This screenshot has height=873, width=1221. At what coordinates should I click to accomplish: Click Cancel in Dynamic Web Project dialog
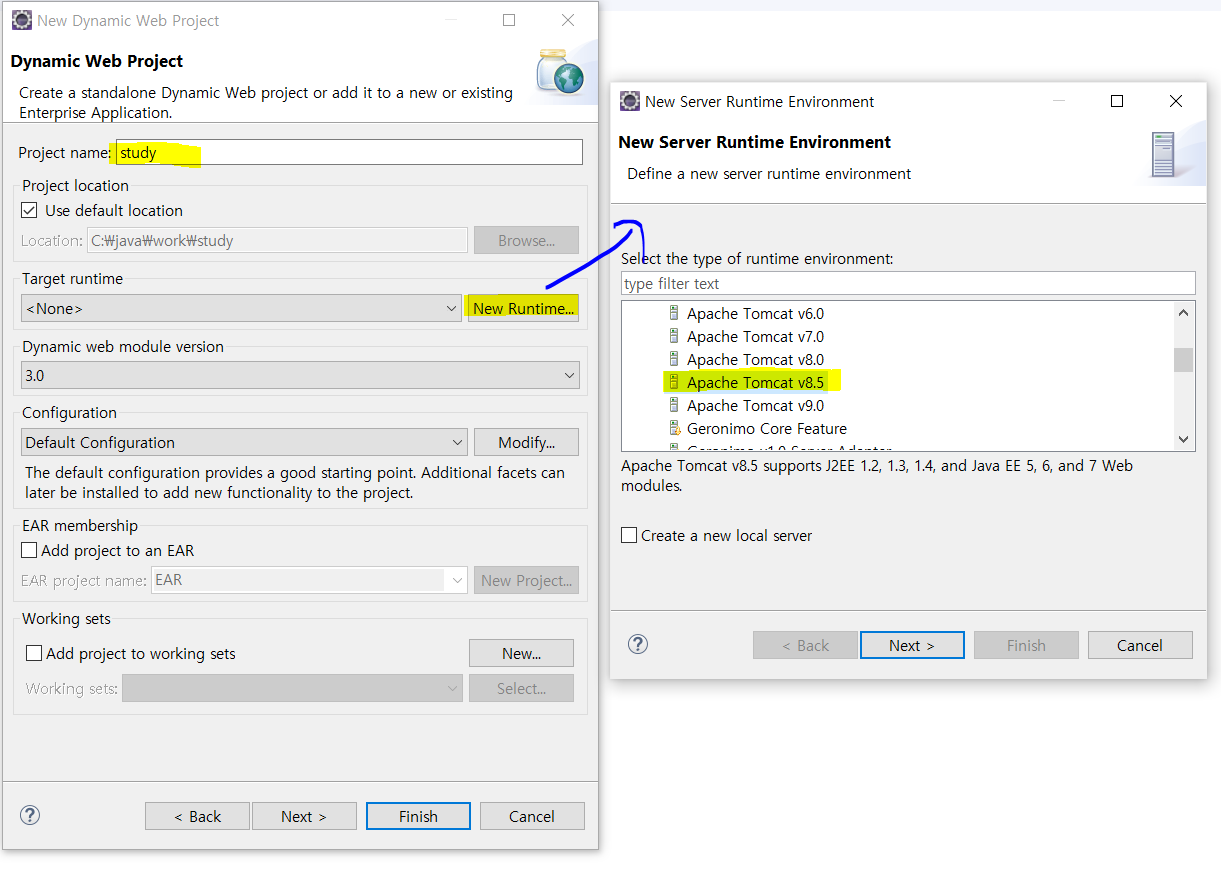point(532,816)
